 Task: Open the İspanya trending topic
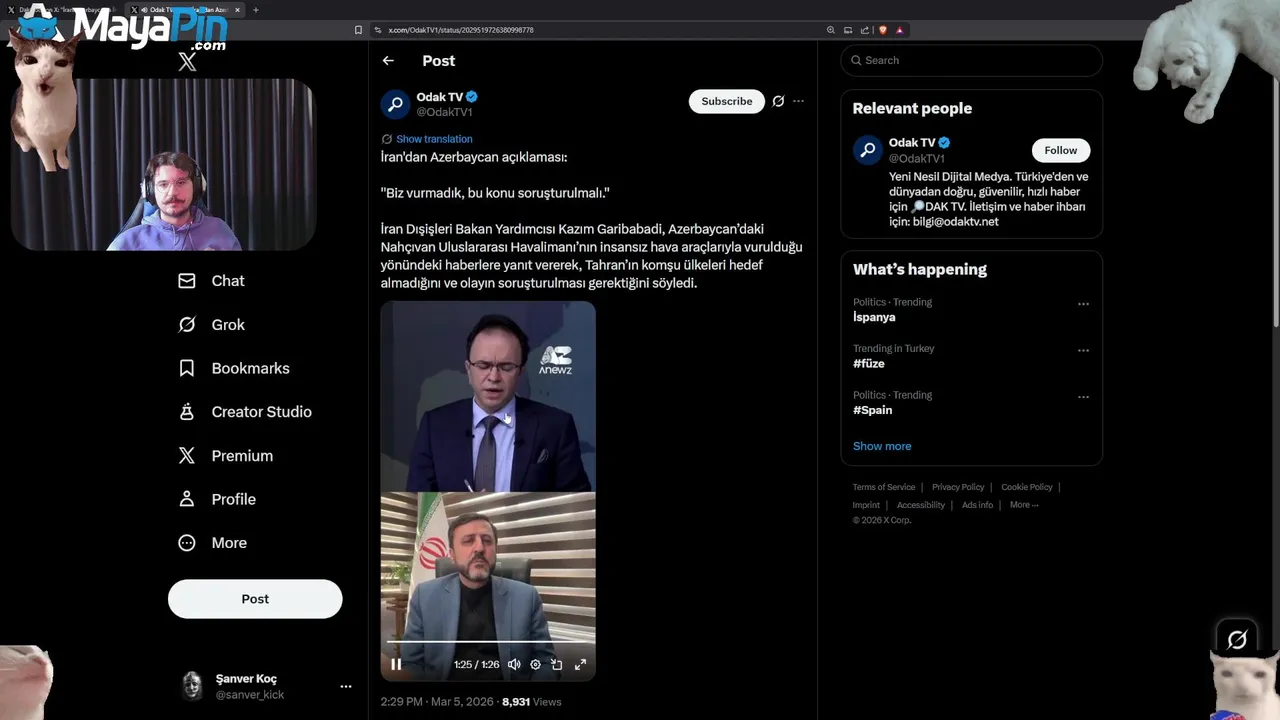[874, 317]
